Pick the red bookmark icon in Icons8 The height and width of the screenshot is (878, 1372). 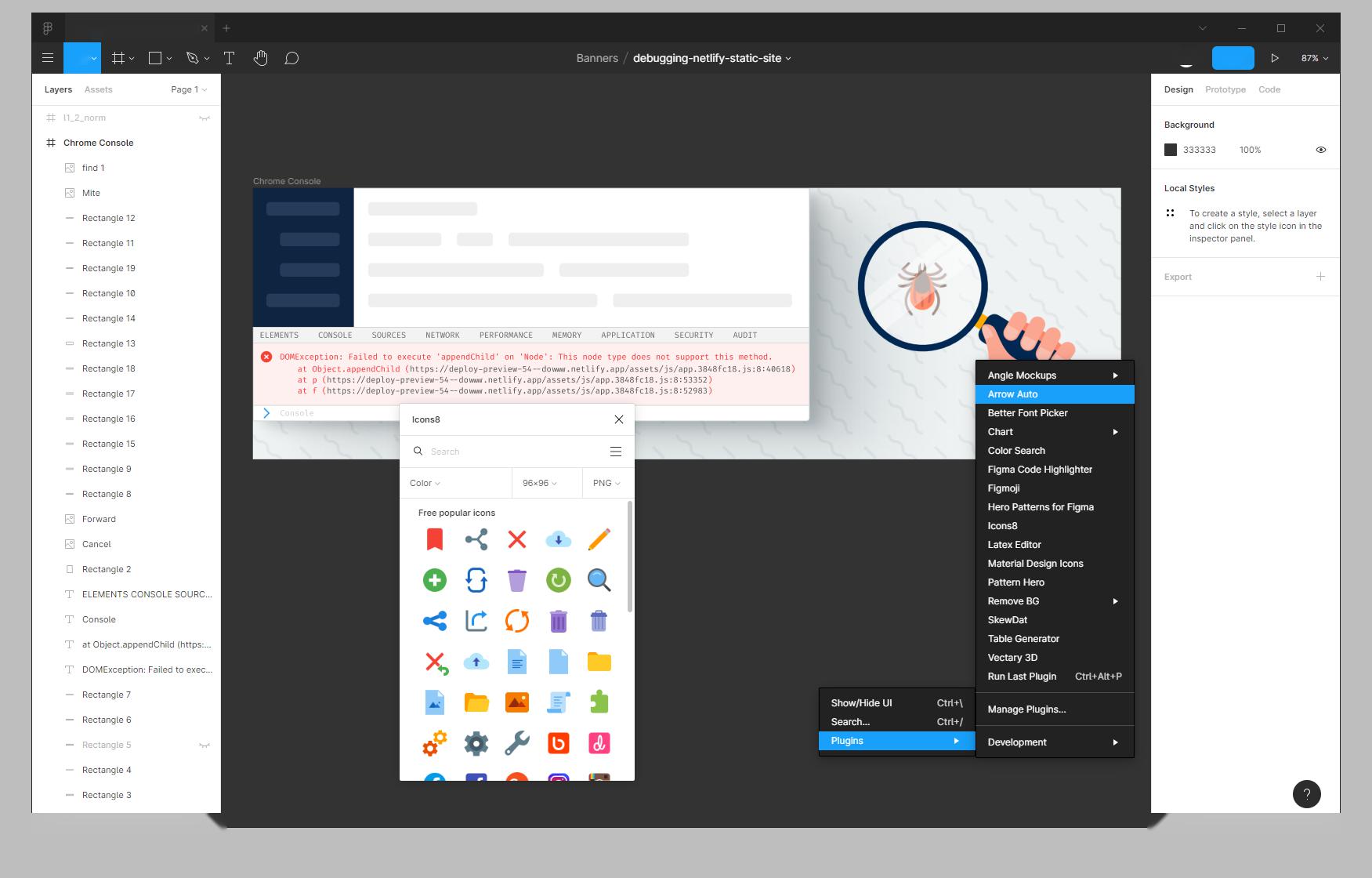pos(435,539)
